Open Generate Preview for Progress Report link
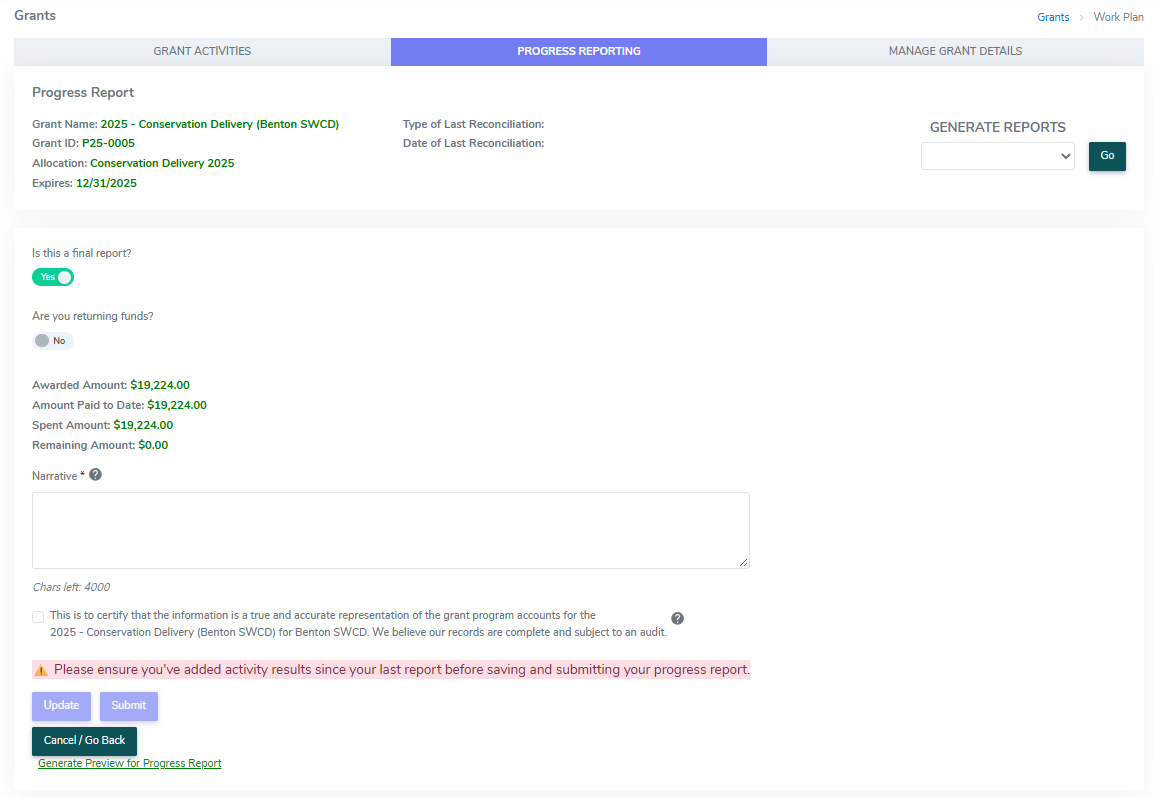The image size is (1153, 797). tap(129, 763)
